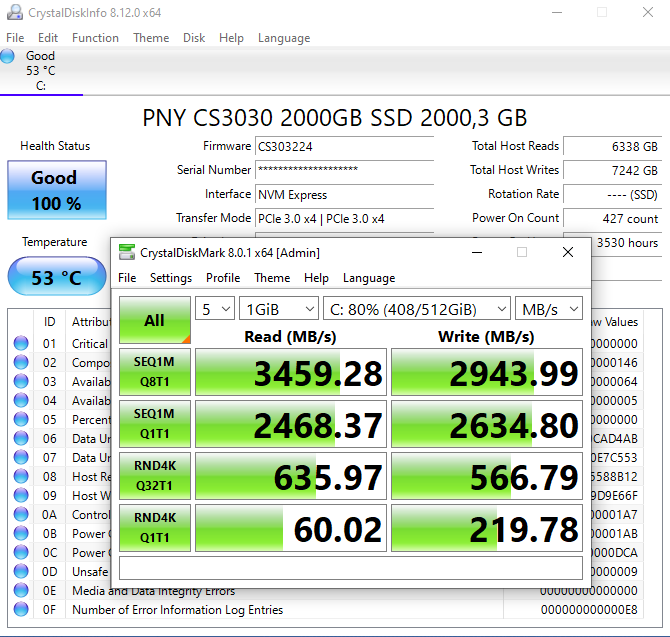Open Language menu in CrystalDiskMark
Viewport: 670px width, 637px height.
click(x=369, y=278)
